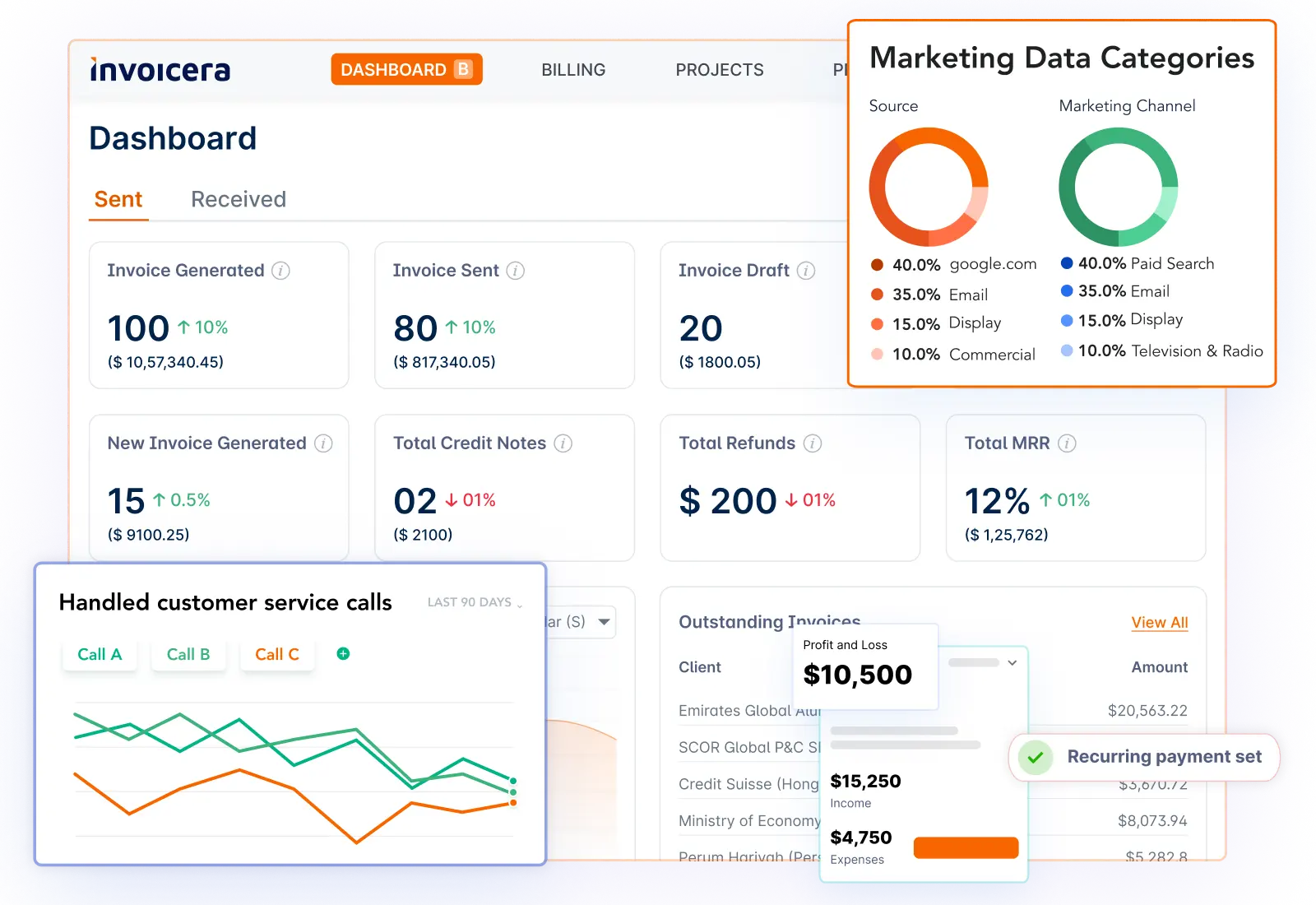Click the Recurring payment set notification
The image size is (1316, 905).
(x=1144, y=757)
